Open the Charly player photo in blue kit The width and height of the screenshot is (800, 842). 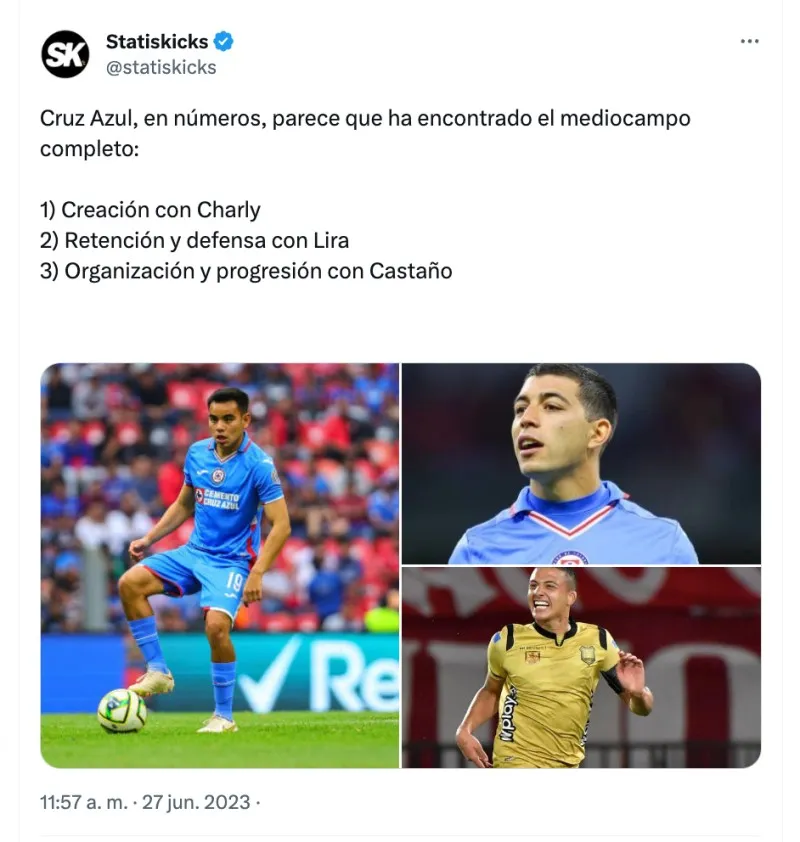pyautogui.click(x=220, y=565)
